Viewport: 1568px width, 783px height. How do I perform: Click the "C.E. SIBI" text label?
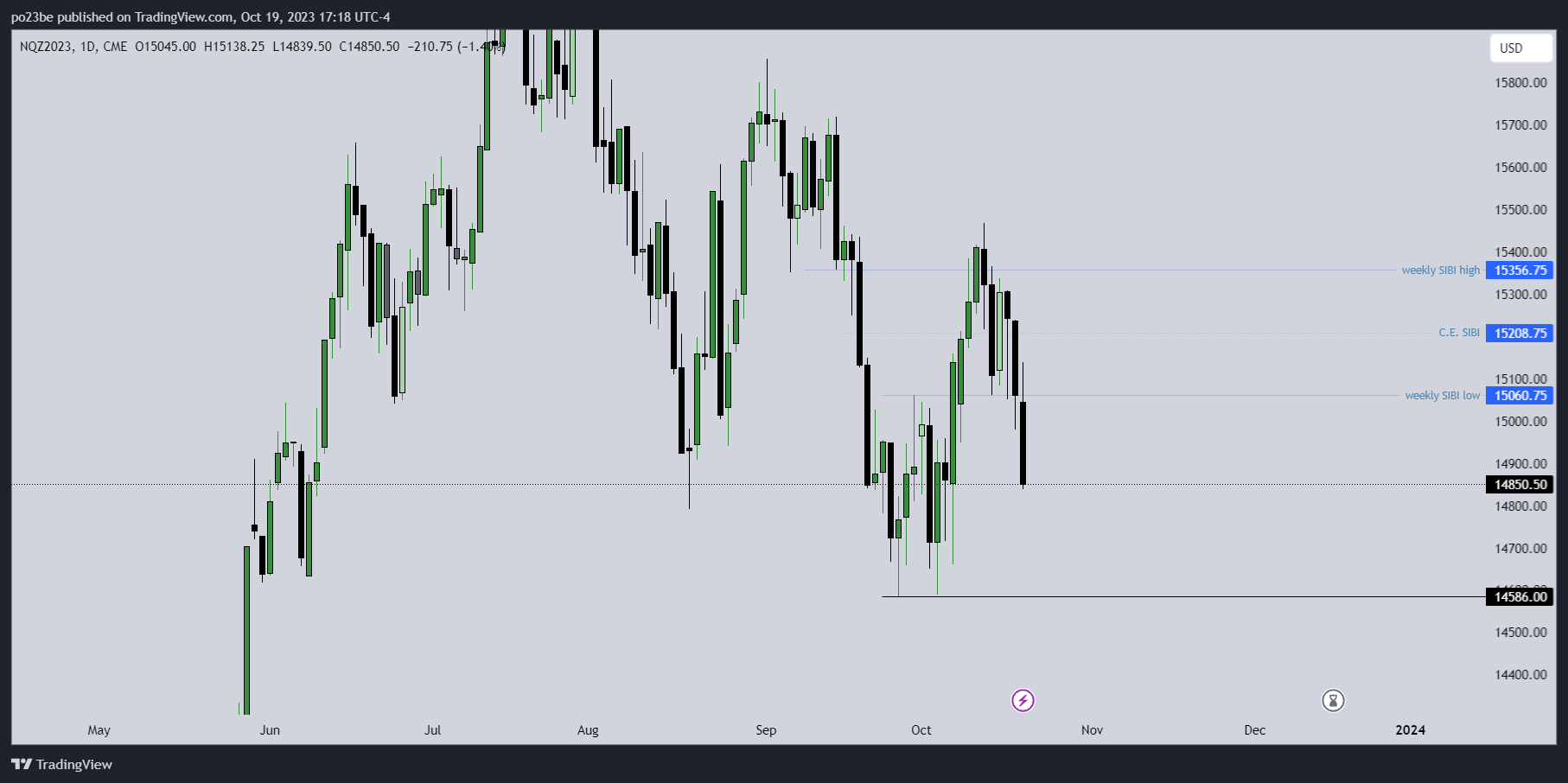coord(1458,333)
